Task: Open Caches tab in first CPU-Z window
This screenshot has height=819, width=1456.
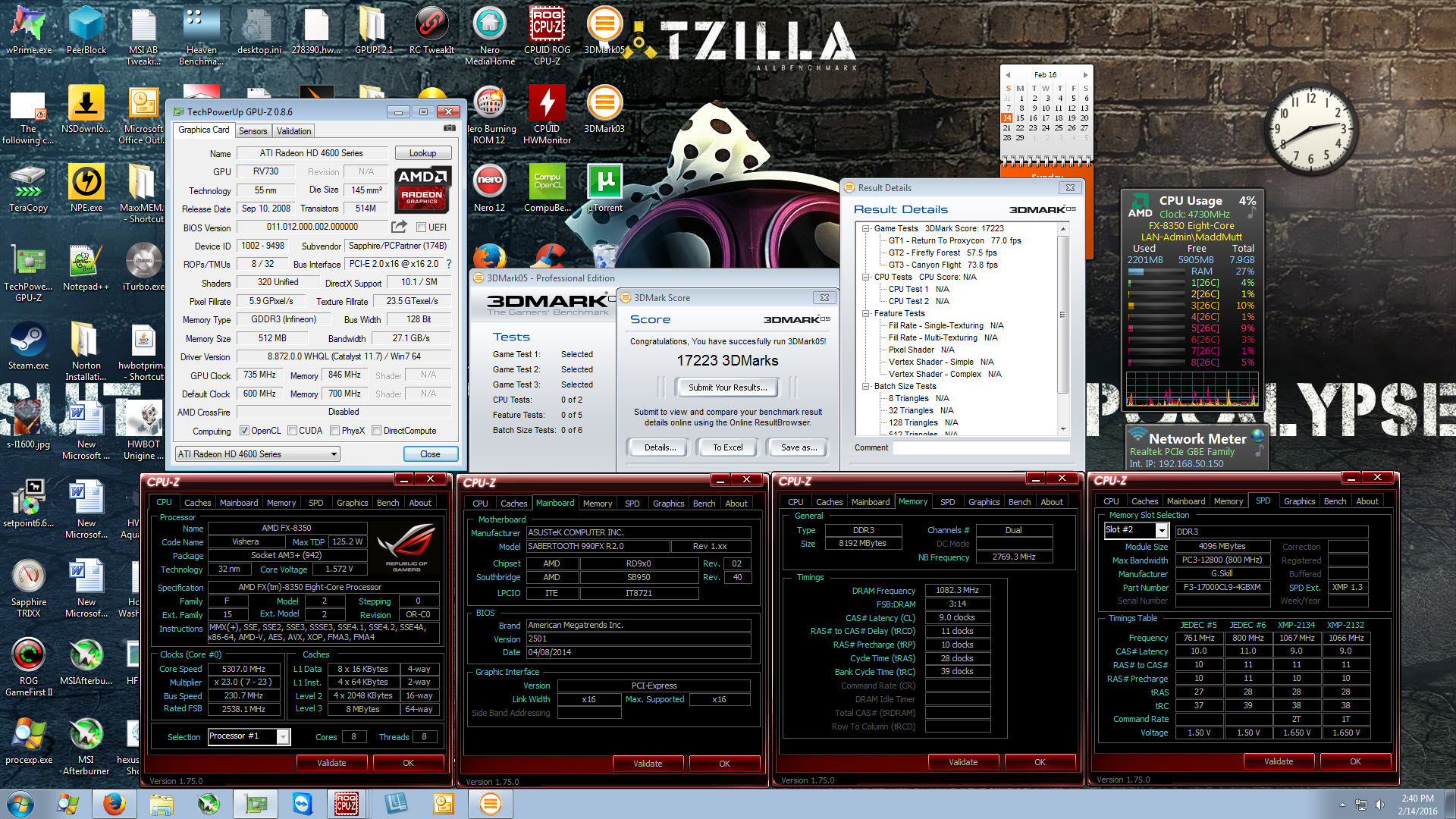Action: click(x=198, y=503)
